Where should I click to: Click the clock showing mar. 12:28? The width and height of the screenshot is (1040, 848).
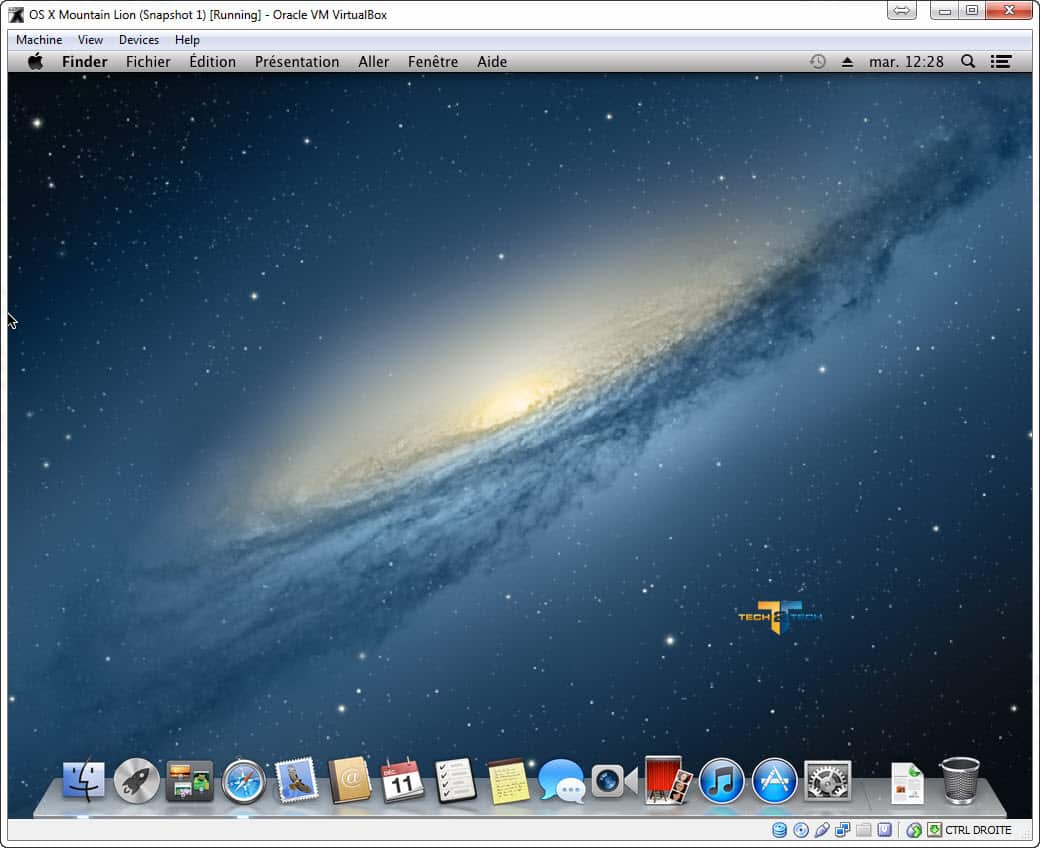[x=906, y=62]
